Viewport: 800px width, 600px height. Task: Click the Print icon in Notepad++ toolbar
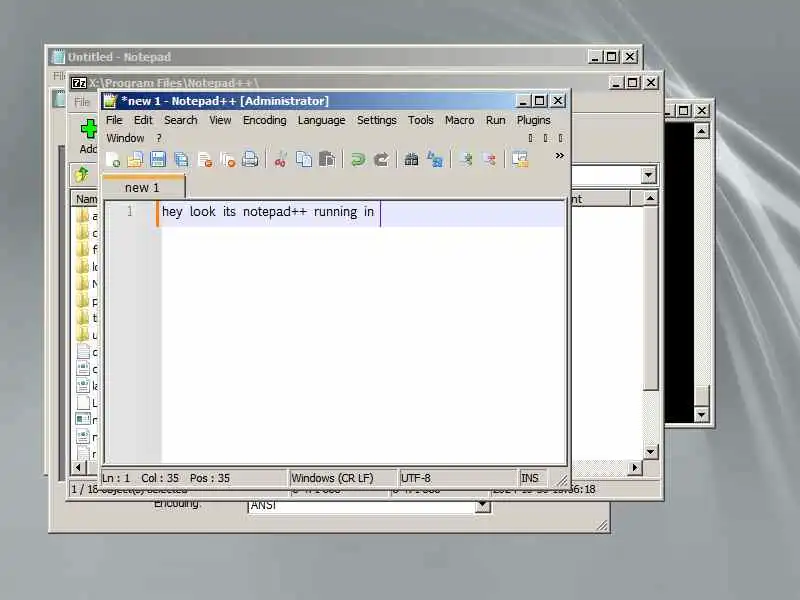tap(250, 160)
